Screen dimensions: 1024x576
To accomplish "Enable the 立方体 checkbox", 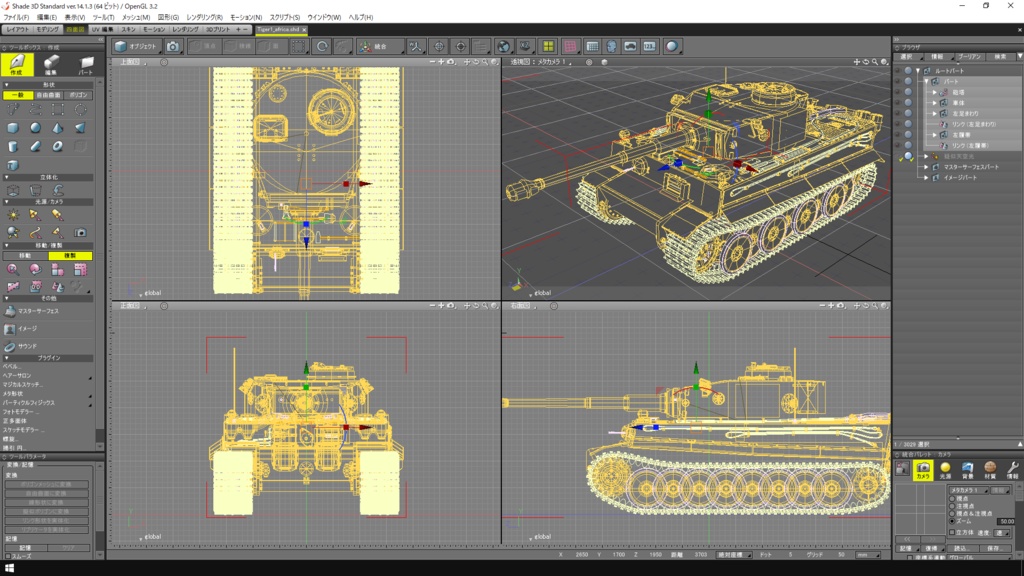I will coord(952,533).
